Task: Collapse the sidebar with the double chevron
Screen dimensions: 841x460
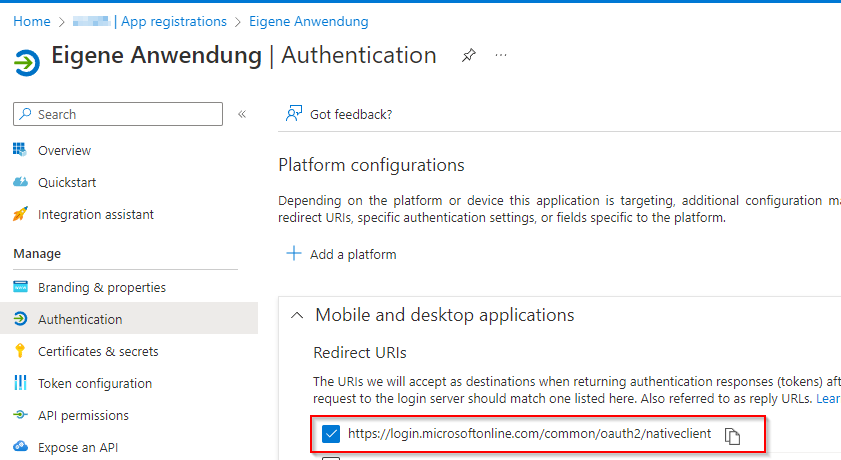Action: 242,114
